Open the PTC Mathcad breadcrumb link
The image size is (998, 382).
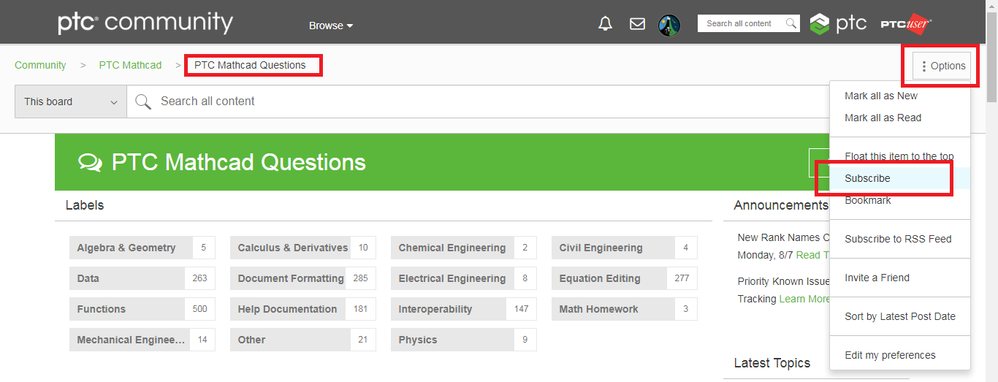[130, 65]
